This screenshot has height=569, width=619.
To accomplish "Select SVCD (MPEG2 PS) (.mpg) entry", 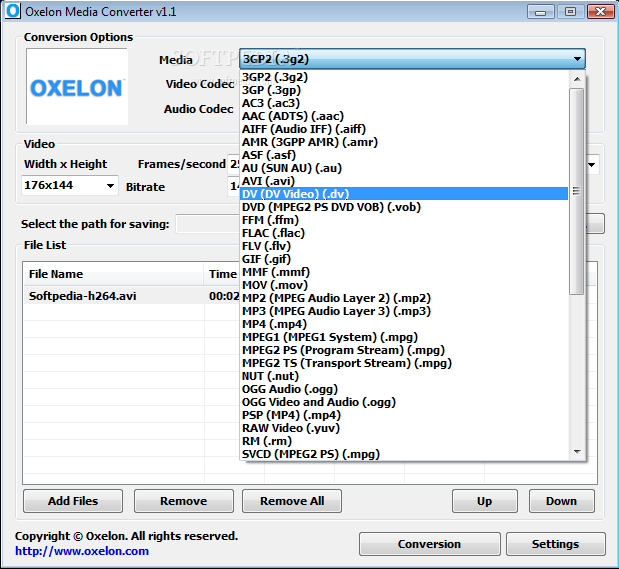I will pyautogui.click(x=404, y=454).
